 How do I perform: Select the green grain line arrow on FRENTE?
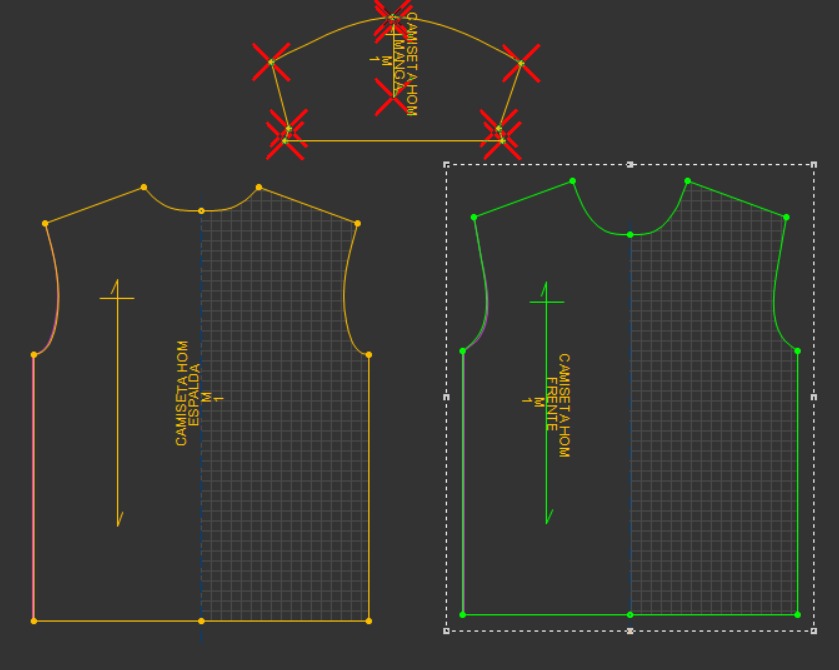click(x=546, y=402)
